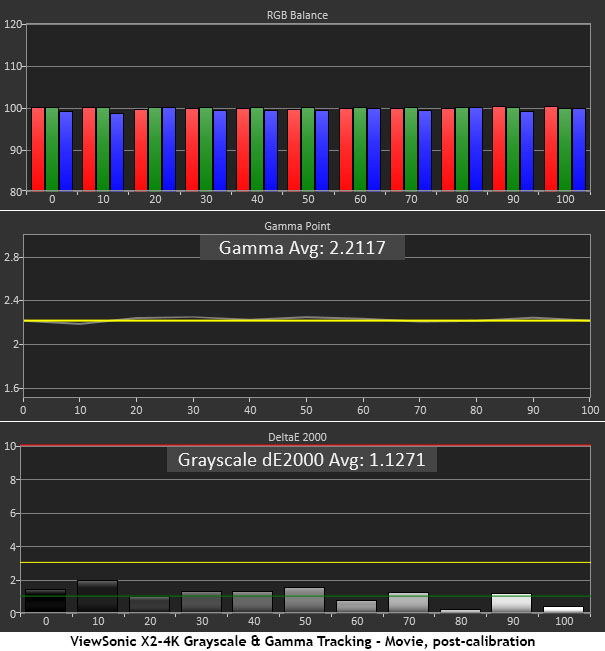Select the DeltaE 2000 chart title
The image size is (605, 651).
[302, 435]
